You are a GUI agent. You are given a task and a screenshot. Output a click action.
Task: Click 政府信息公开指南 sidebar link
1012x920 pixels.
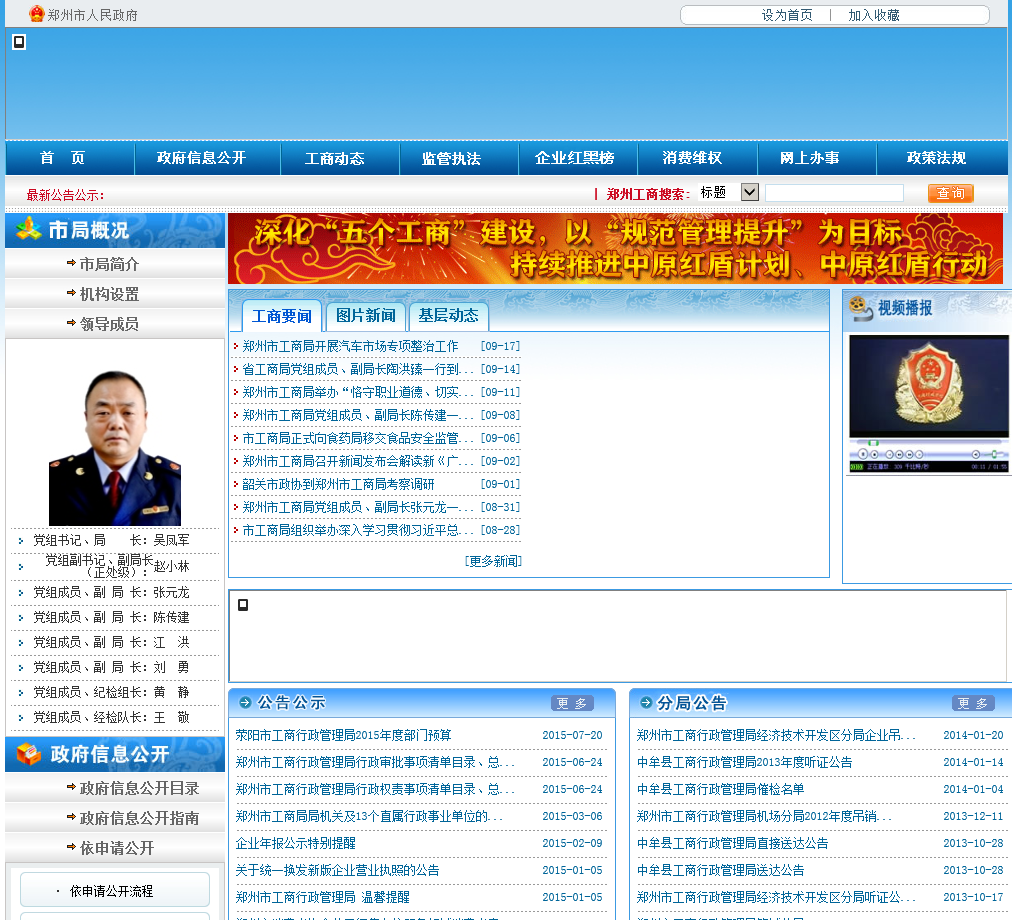139,818
